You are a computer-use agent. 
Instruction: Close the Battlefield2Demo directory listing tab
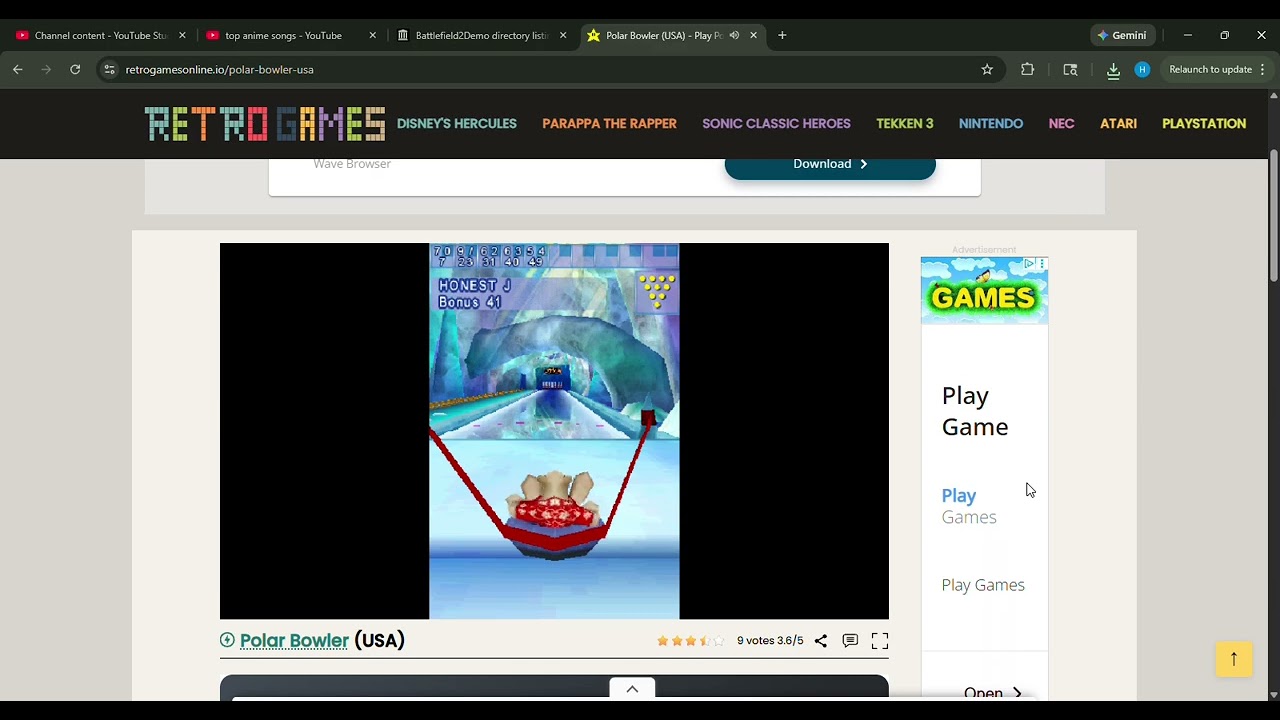[x=563, y=35]
